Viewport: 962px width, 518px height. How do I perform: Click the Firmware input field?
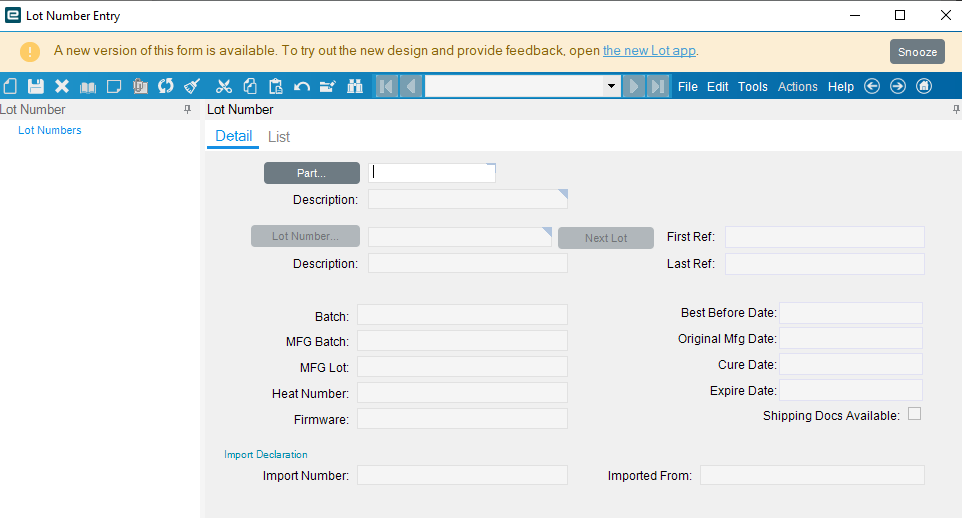(x=462, y=419)
